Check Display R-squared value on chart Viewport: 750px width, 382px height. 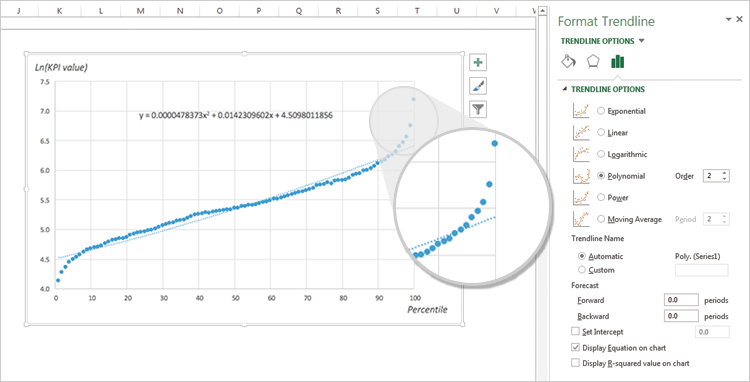[x=575, y=363]
